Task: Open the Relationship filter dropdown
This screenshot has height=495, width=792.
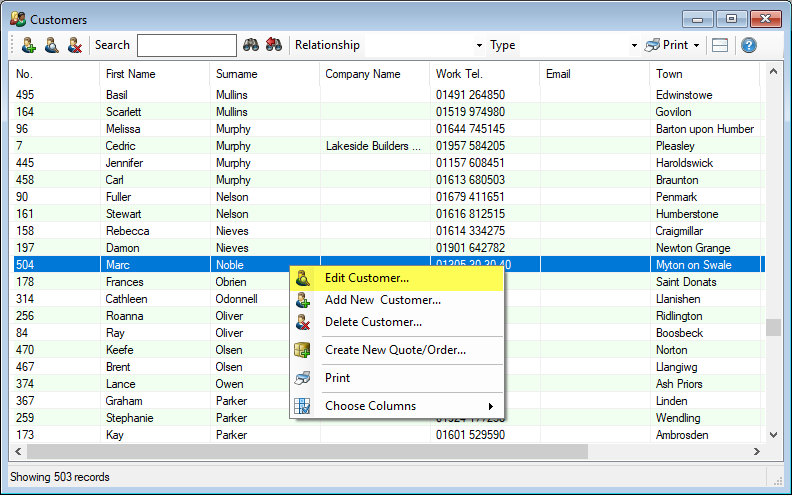Action: point(479,45)
